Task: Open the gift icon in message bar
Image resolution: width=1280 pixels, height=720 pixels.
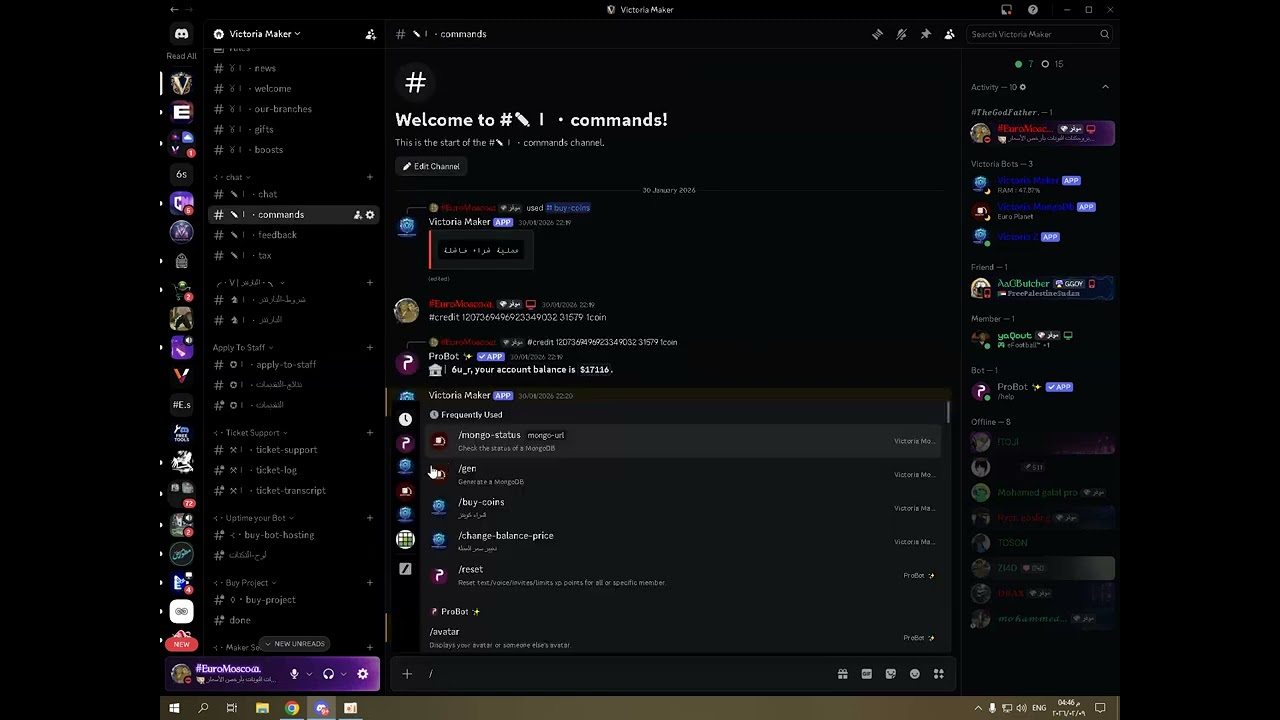Action: (843, 674)
